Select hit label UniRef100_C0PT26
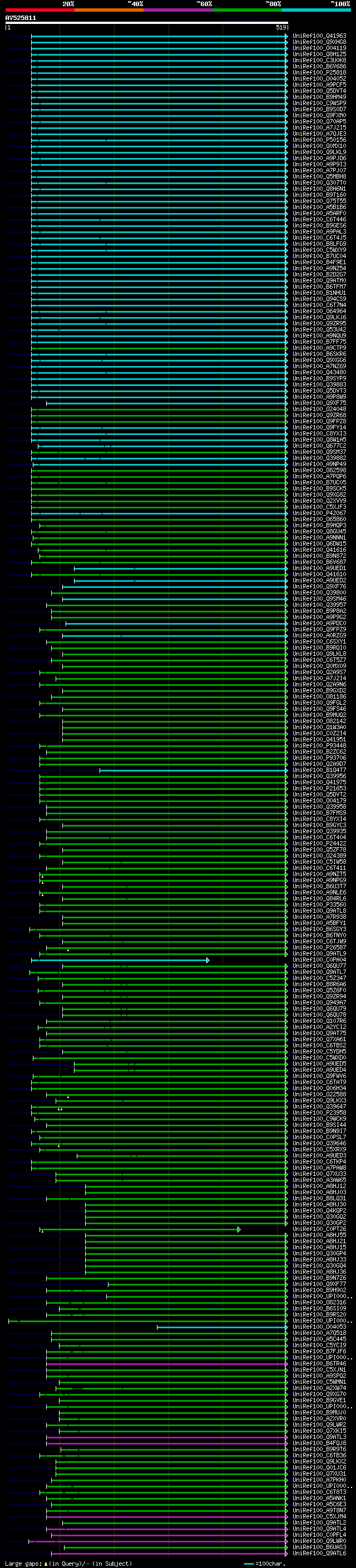 (319, 1229)
